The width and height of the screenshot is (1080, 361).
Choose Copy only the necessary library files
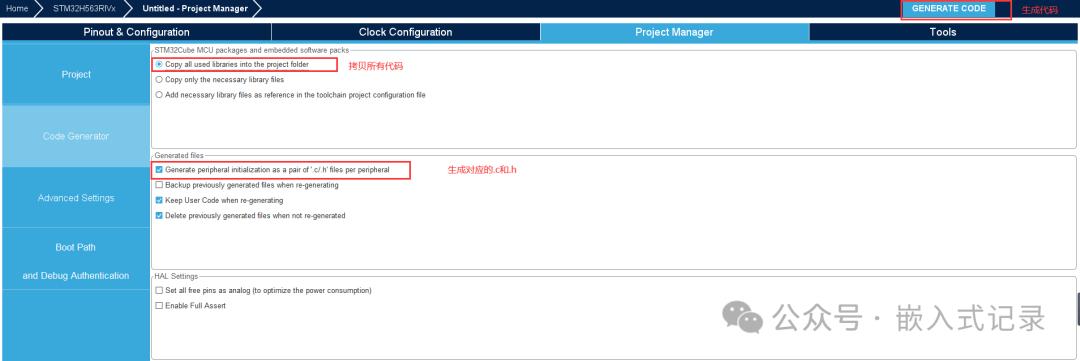pos(159,79)
